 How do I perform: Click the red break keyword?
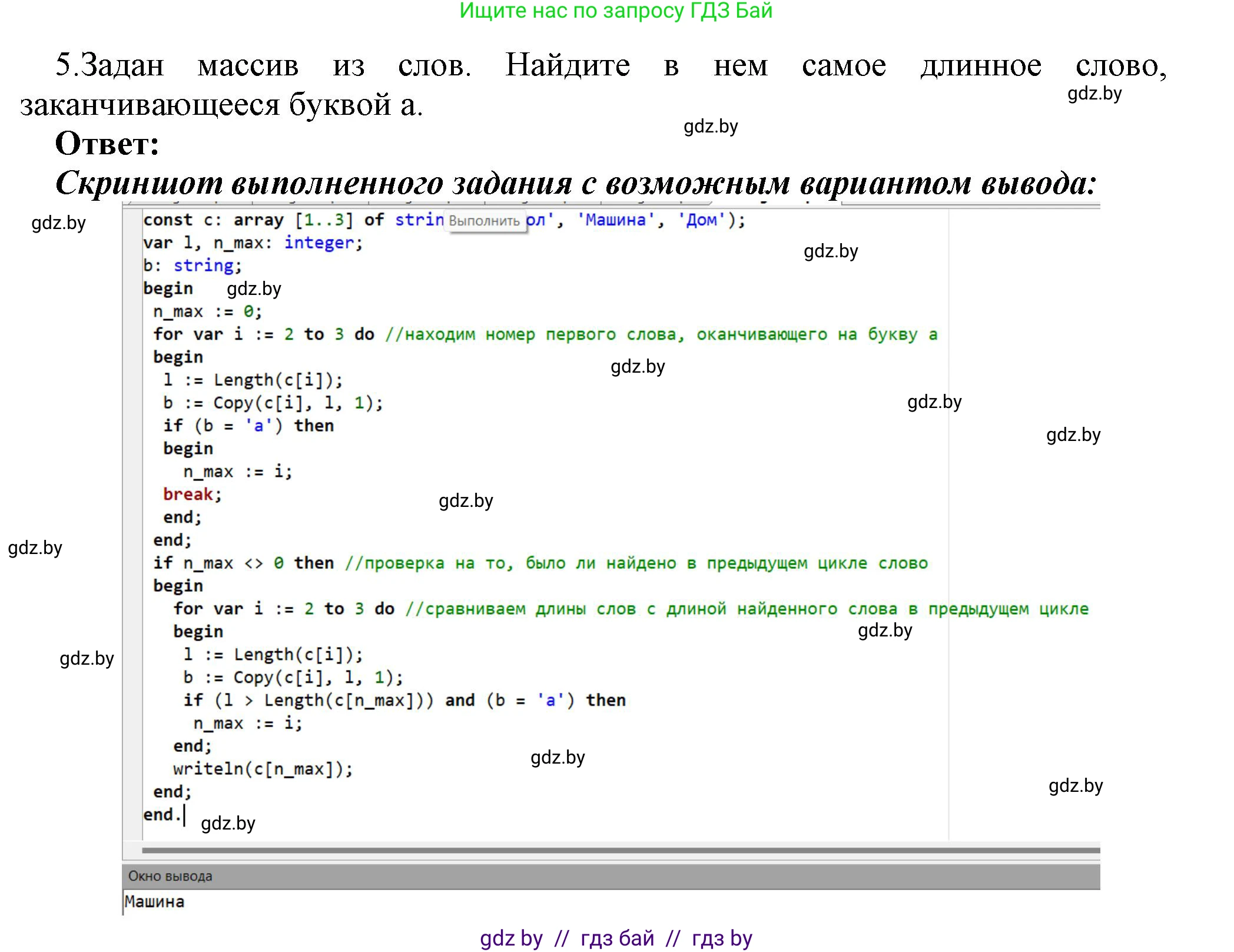pyautogui.click(x=188, y=494)
